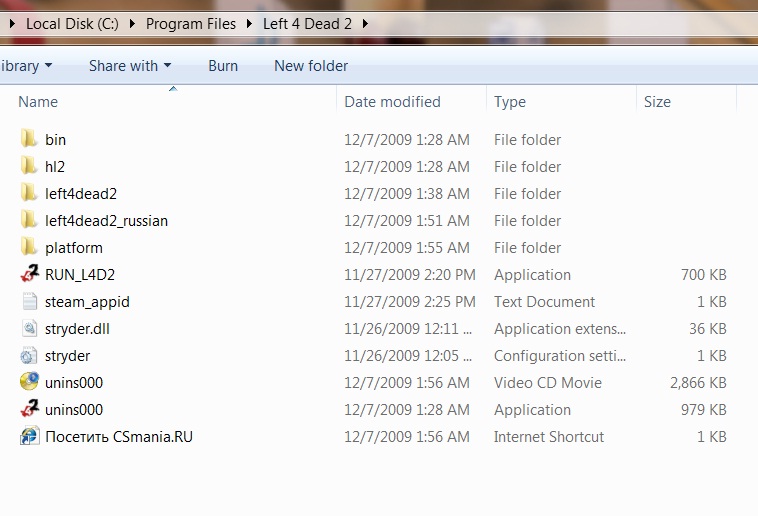Click the 2,866 KB size value

pyautogui.click(x=699, y=383)
